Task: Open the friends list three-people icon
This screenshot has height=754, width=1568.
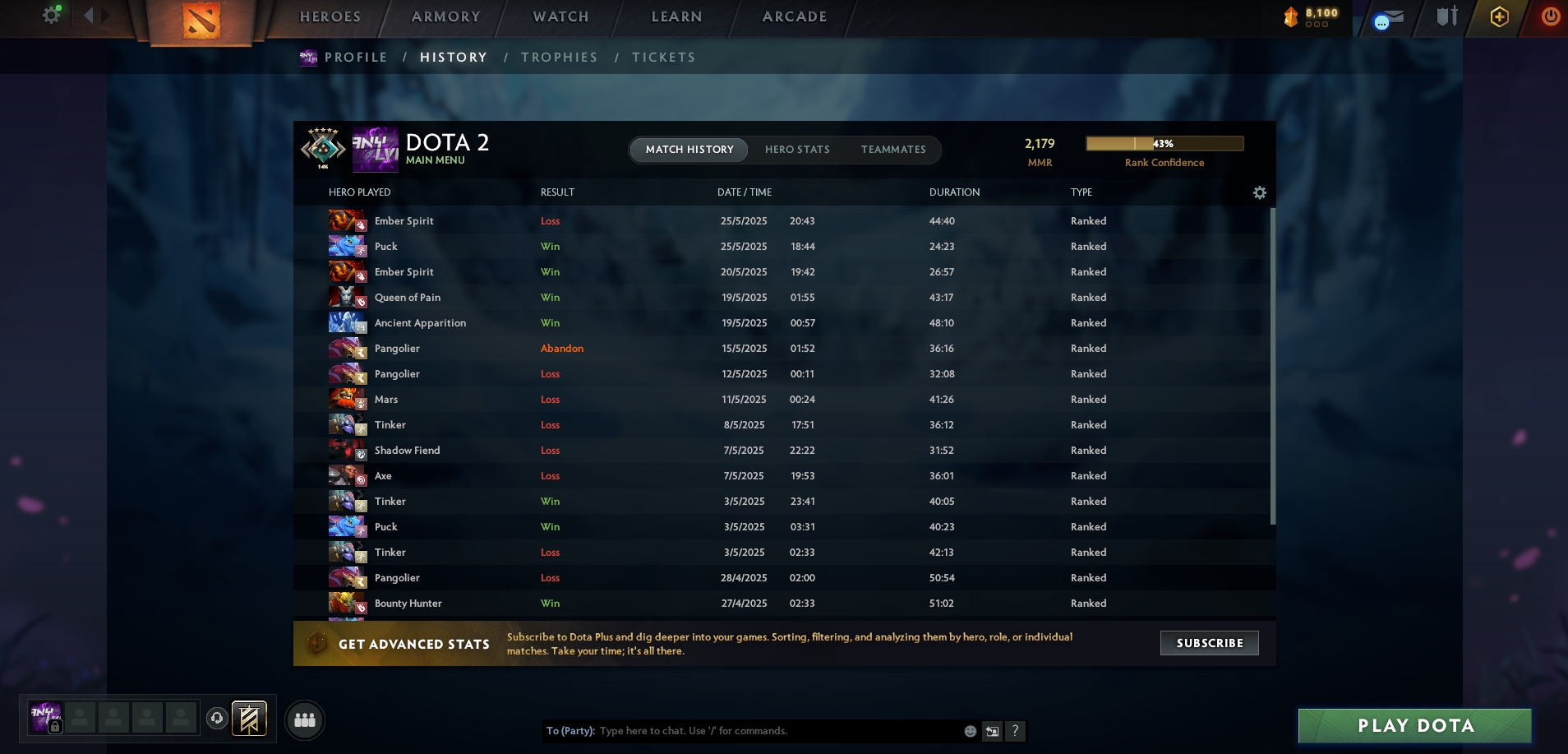Action: tap(305, 720)
